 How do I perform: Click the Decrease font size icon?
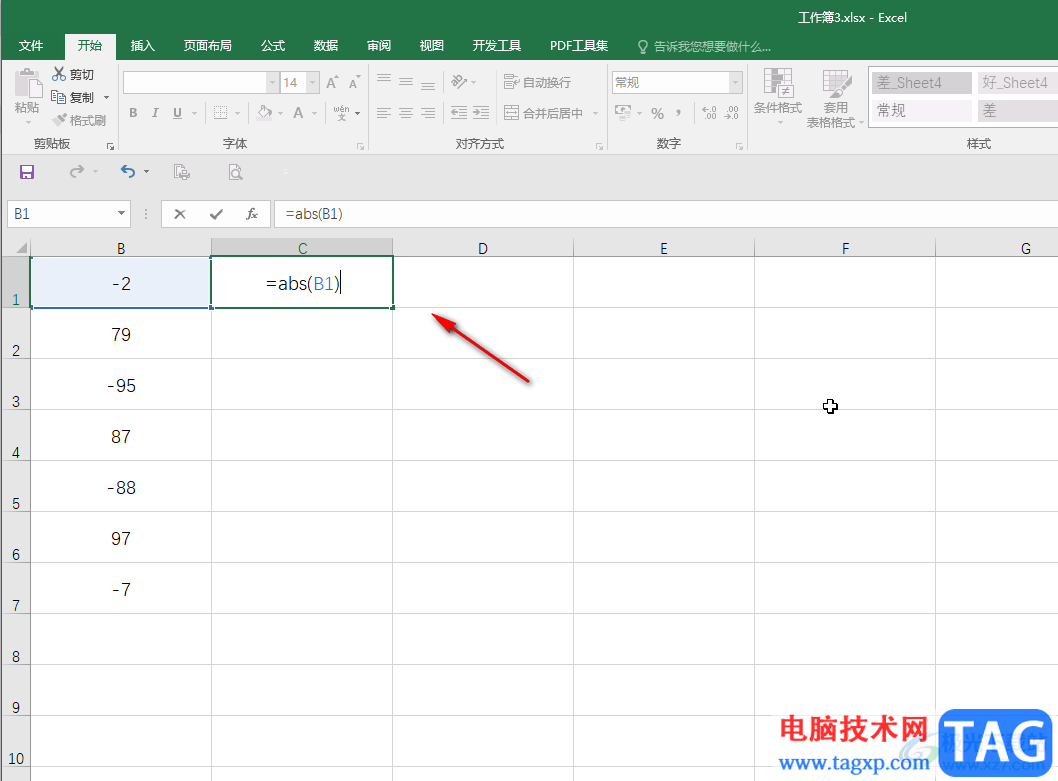click(354, 82)
